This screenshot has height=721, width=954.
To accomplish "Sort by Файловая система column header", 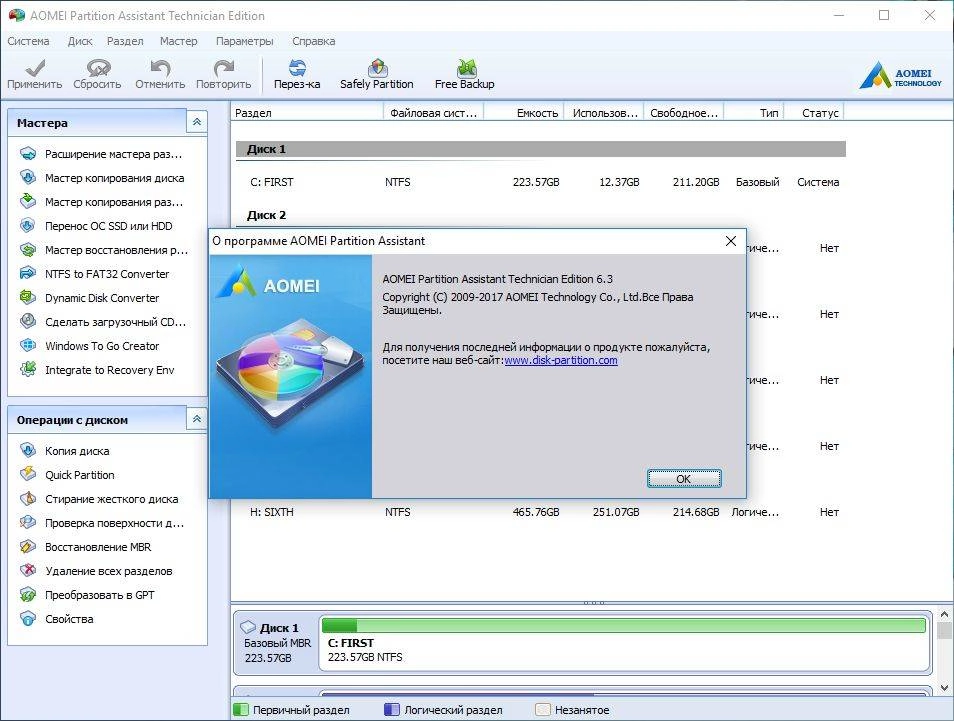I will pyautogui.click(x=433, y=113).
